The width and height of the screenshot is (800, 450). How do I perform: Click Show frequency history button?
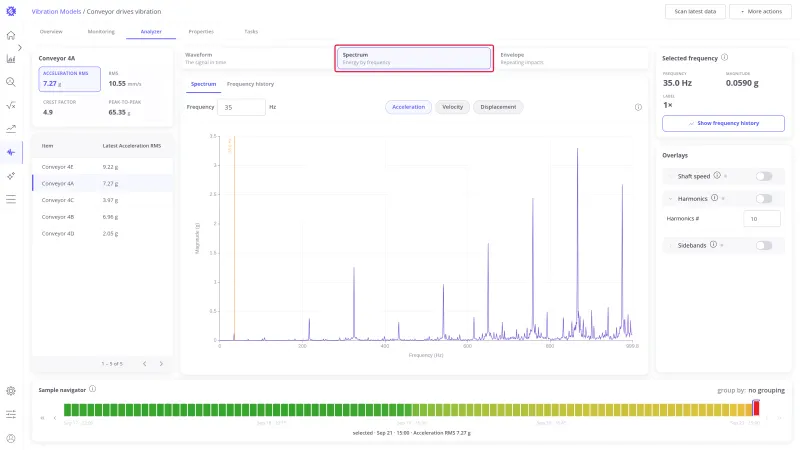[x=723, y=123]
